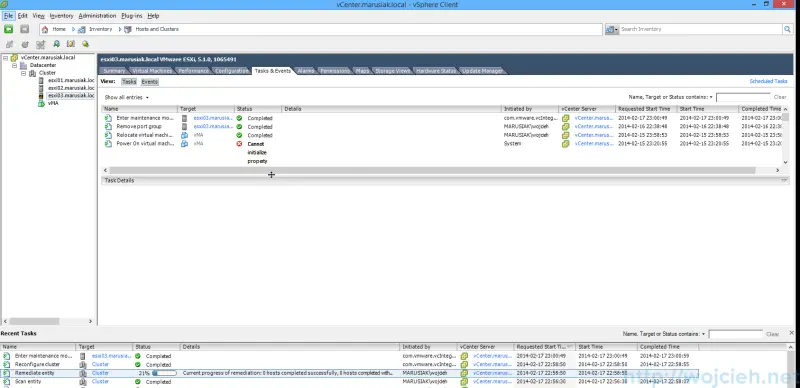Open the search scope dropdown beside Search Inventory
The width and height of the screenshot is (800, 388).
pyautogui.click(x=612, y=30)
